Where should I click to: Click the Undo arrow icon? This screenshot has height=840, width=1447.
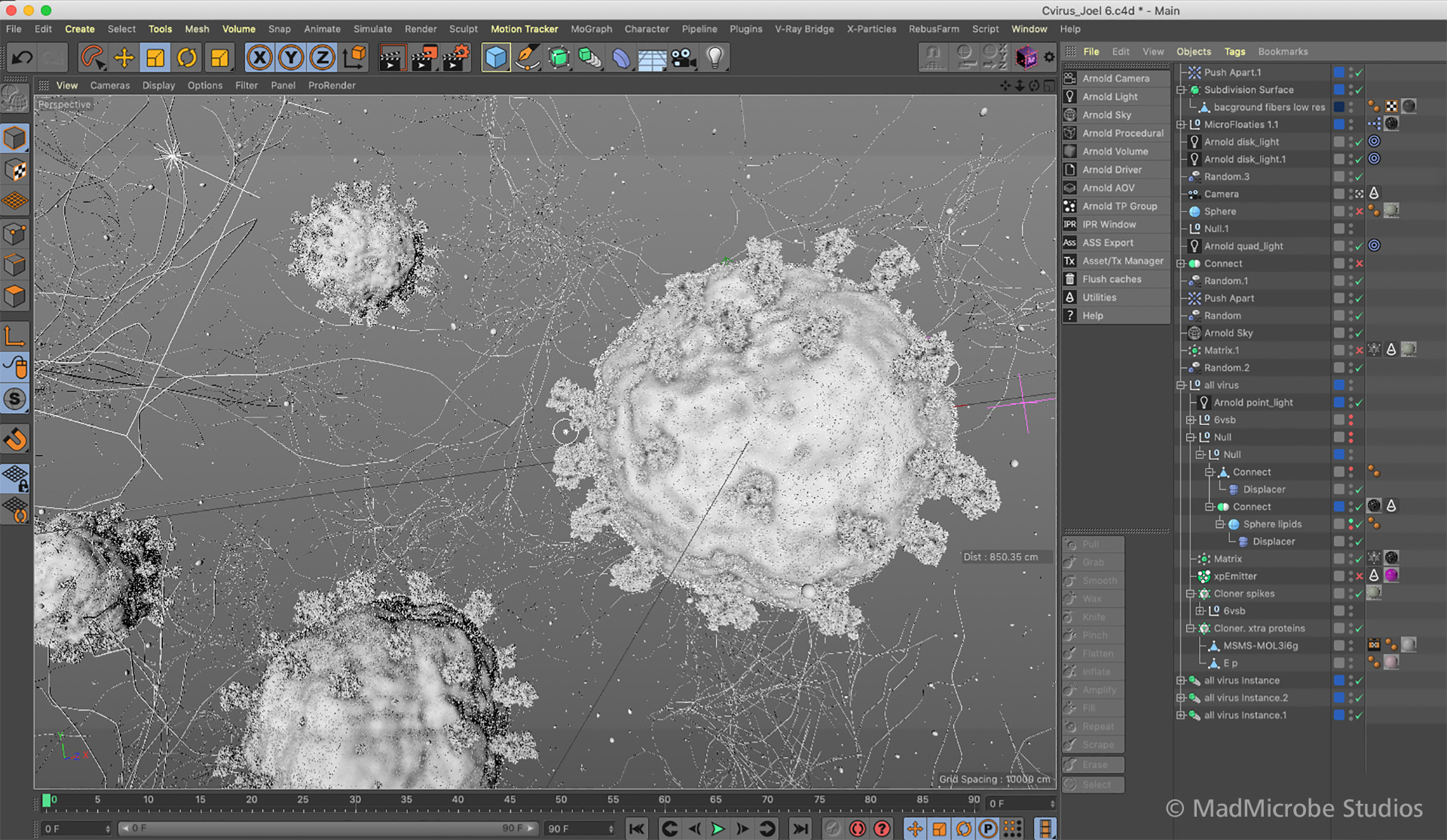coord(23,57)
